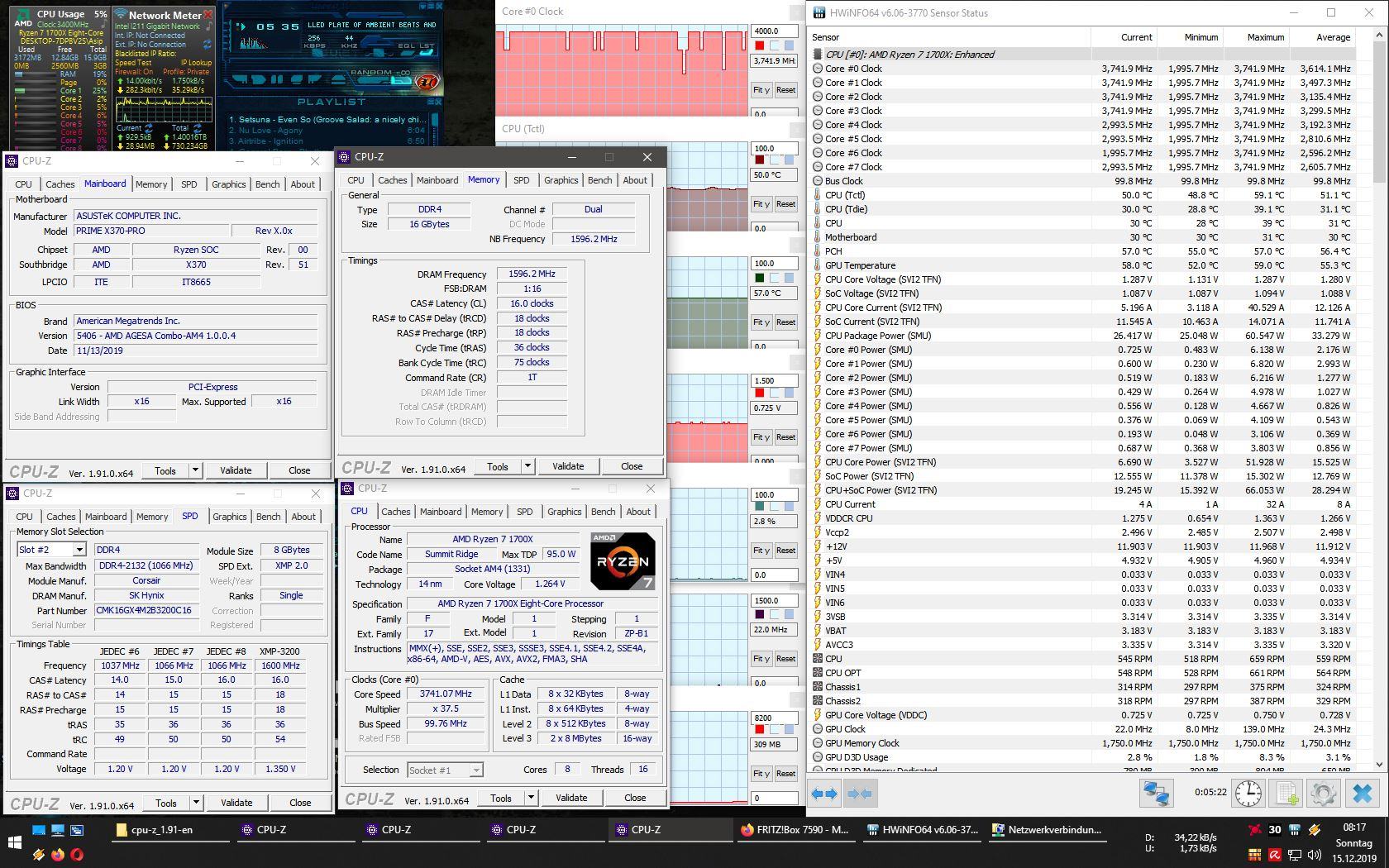Edit max value 4000.0 field of clock graph
Viewport: 1389px width, 868px height.
774,31
